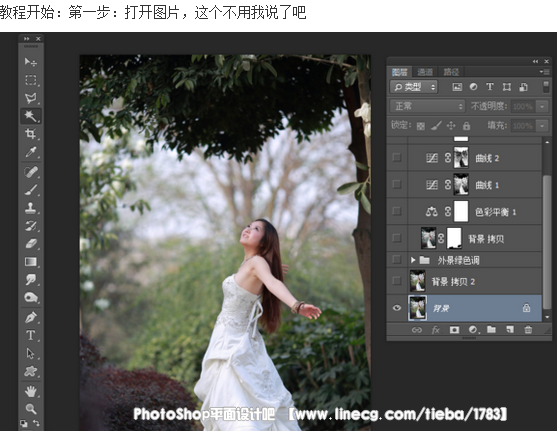
Task: Select the Gradient tool
Action: coord(31,262)
